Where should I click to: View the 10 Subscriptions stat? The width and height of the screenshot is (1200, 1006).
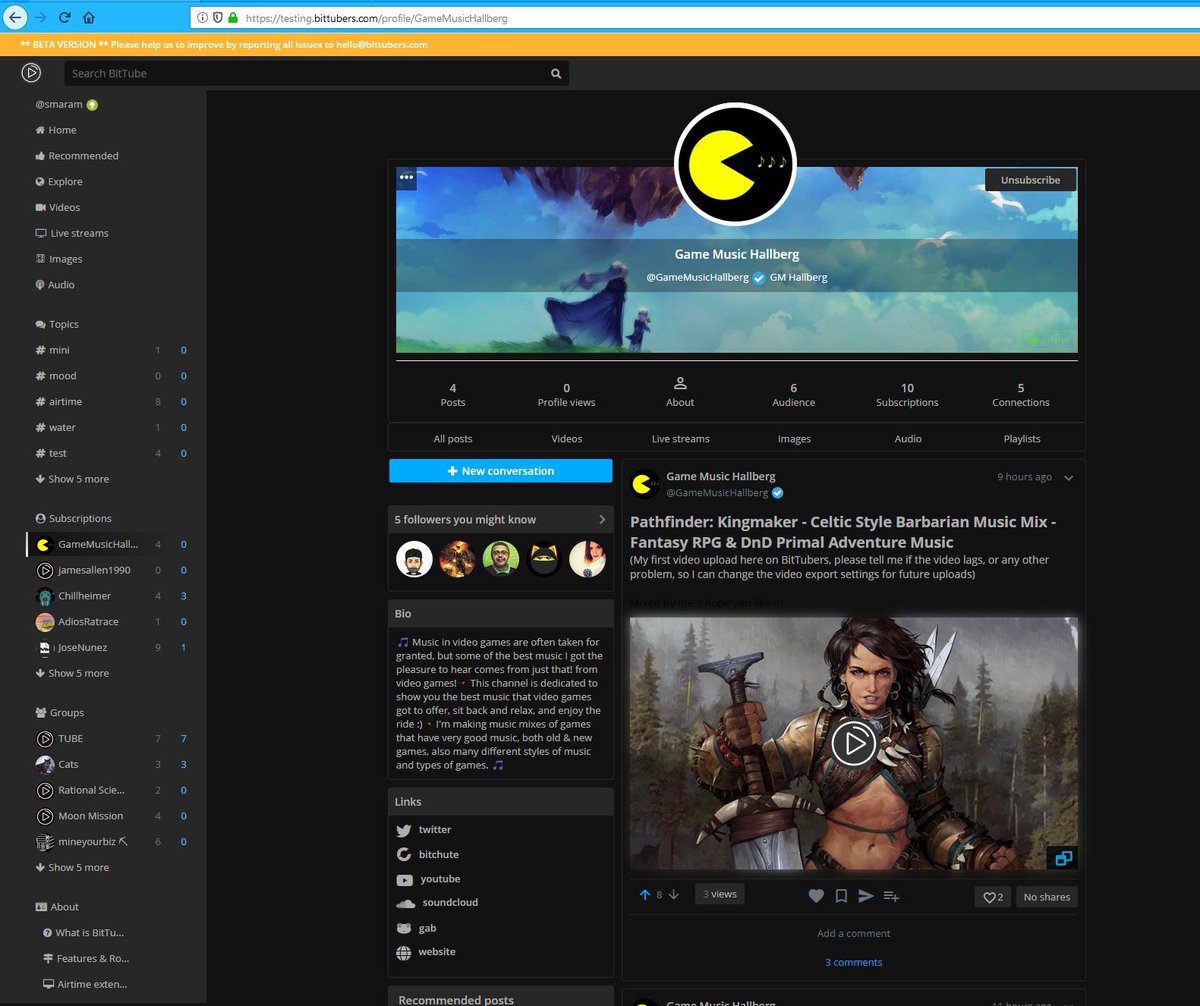[907, 394]
